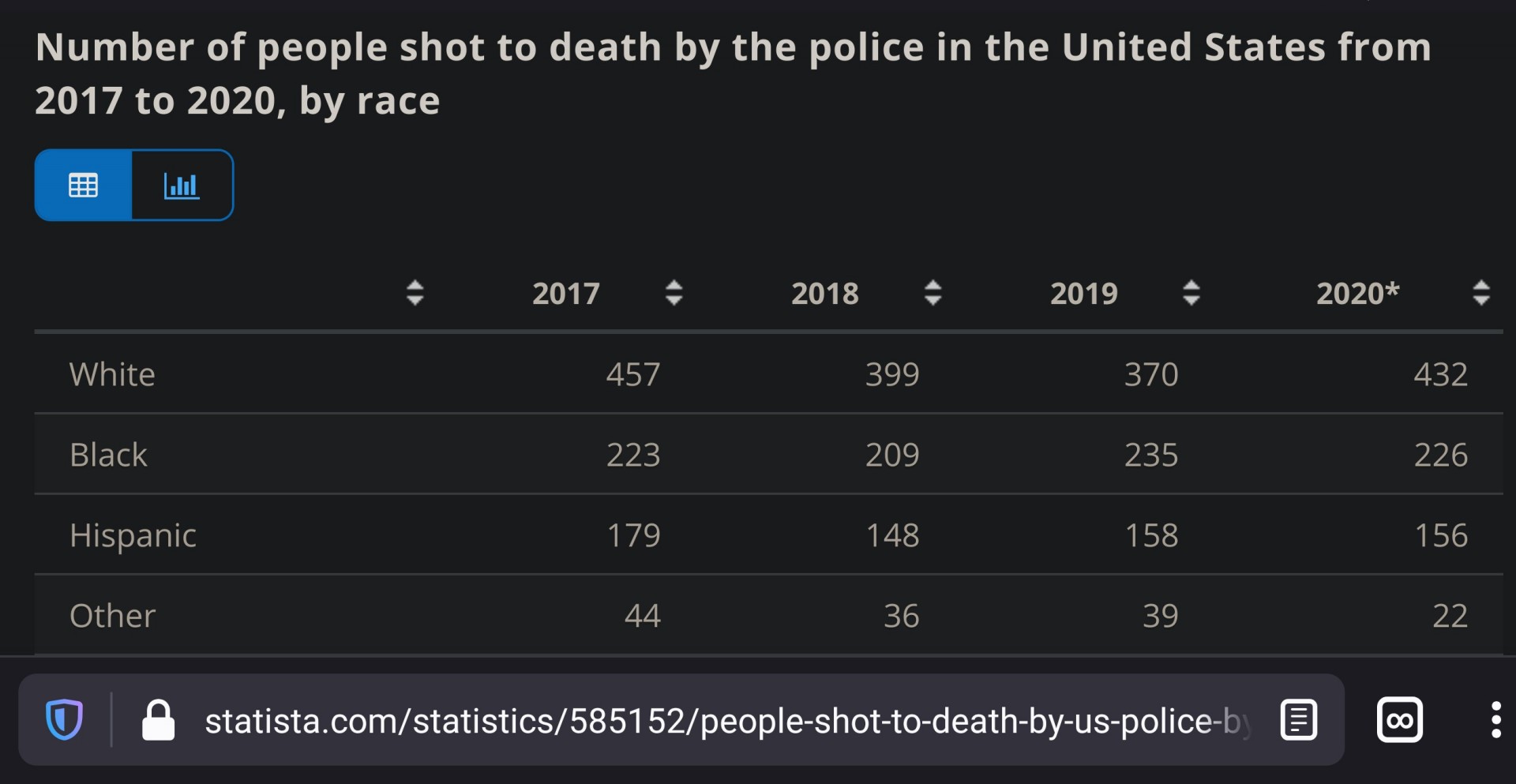
Task: Select the 2017 column header
Action: (566, 294)
